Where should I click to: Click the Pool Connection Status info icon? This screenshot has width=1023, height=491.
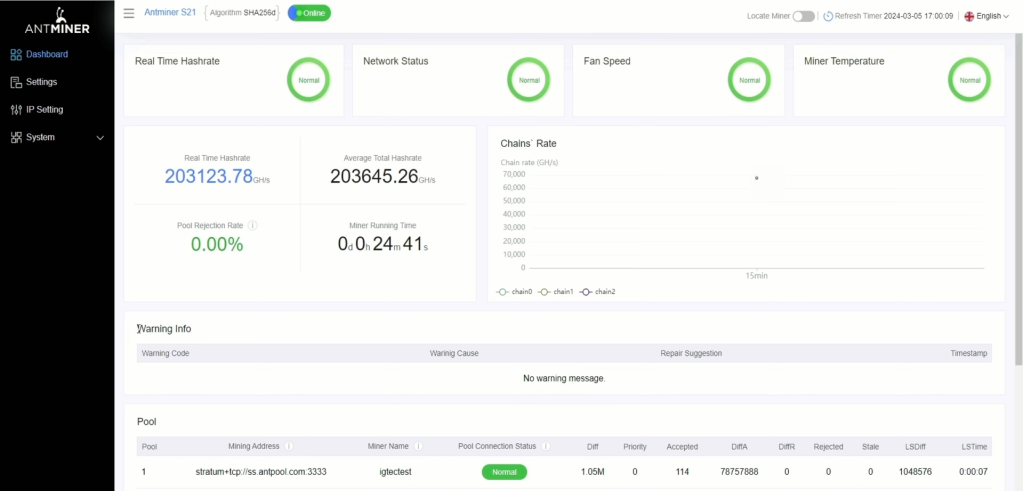pyautogui.click(x=546, y=446)
